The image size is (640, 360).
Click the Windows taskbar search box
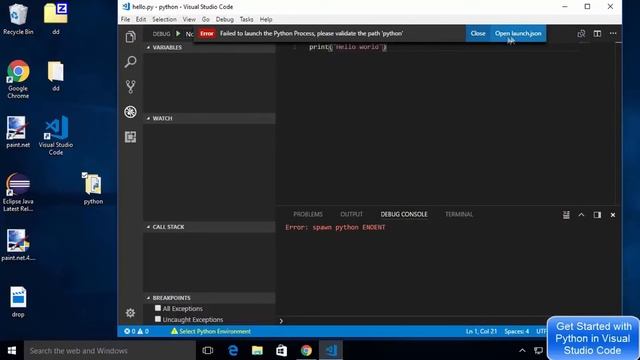pyautogui.click(x=110, y=350)
